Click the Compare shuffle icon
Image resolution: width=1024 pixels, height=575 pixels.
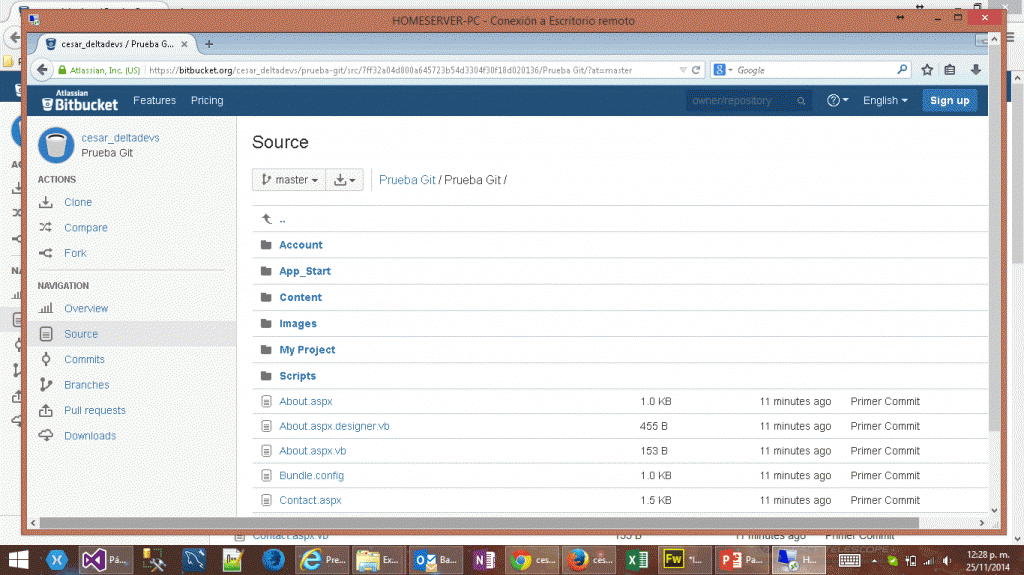click(46, 227)
